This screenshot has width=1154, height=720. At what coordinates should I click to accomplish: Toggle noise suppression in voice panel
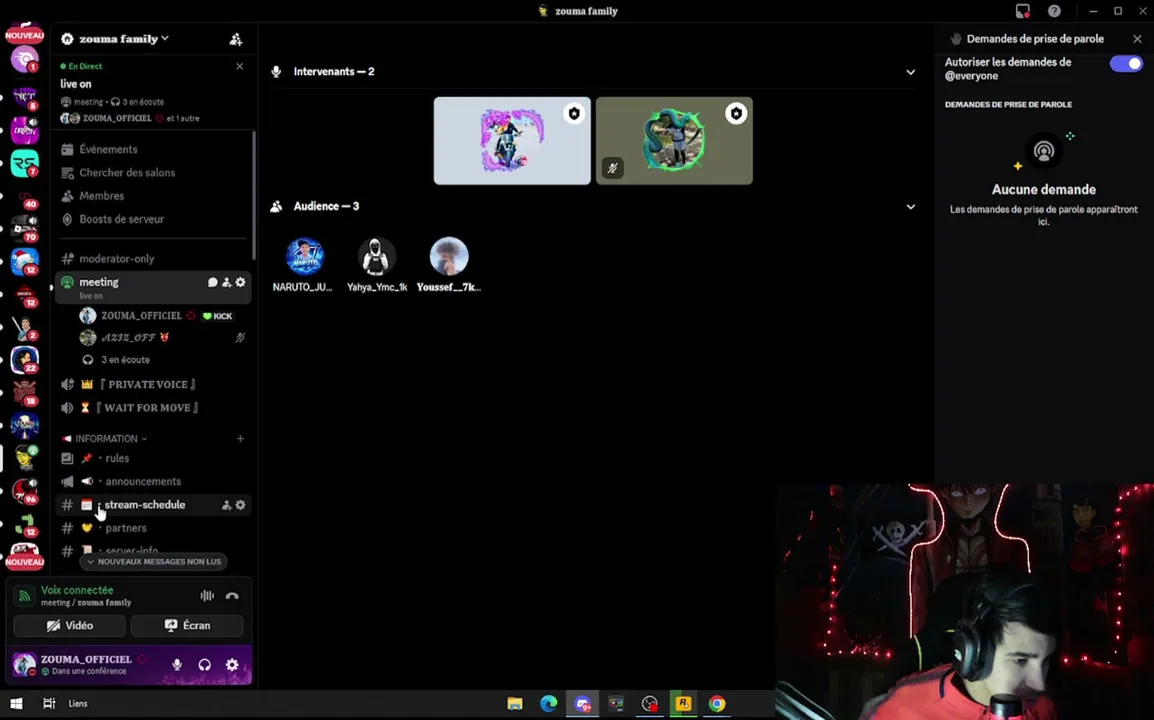point(208,596)
